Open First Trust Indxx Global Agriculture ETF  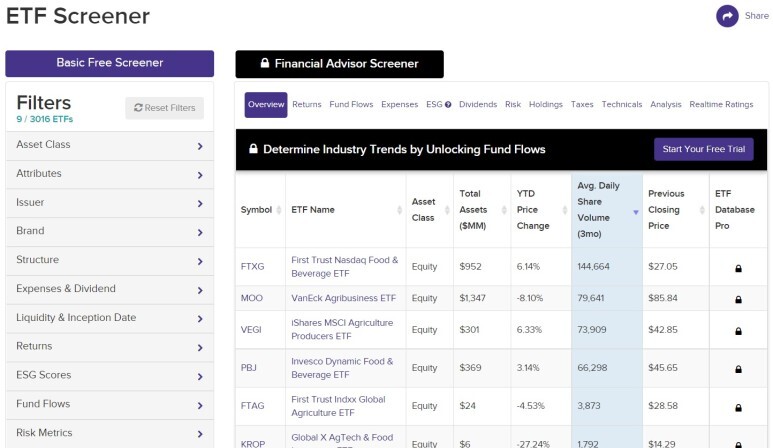pyautogui.click(x=338, y=406)
